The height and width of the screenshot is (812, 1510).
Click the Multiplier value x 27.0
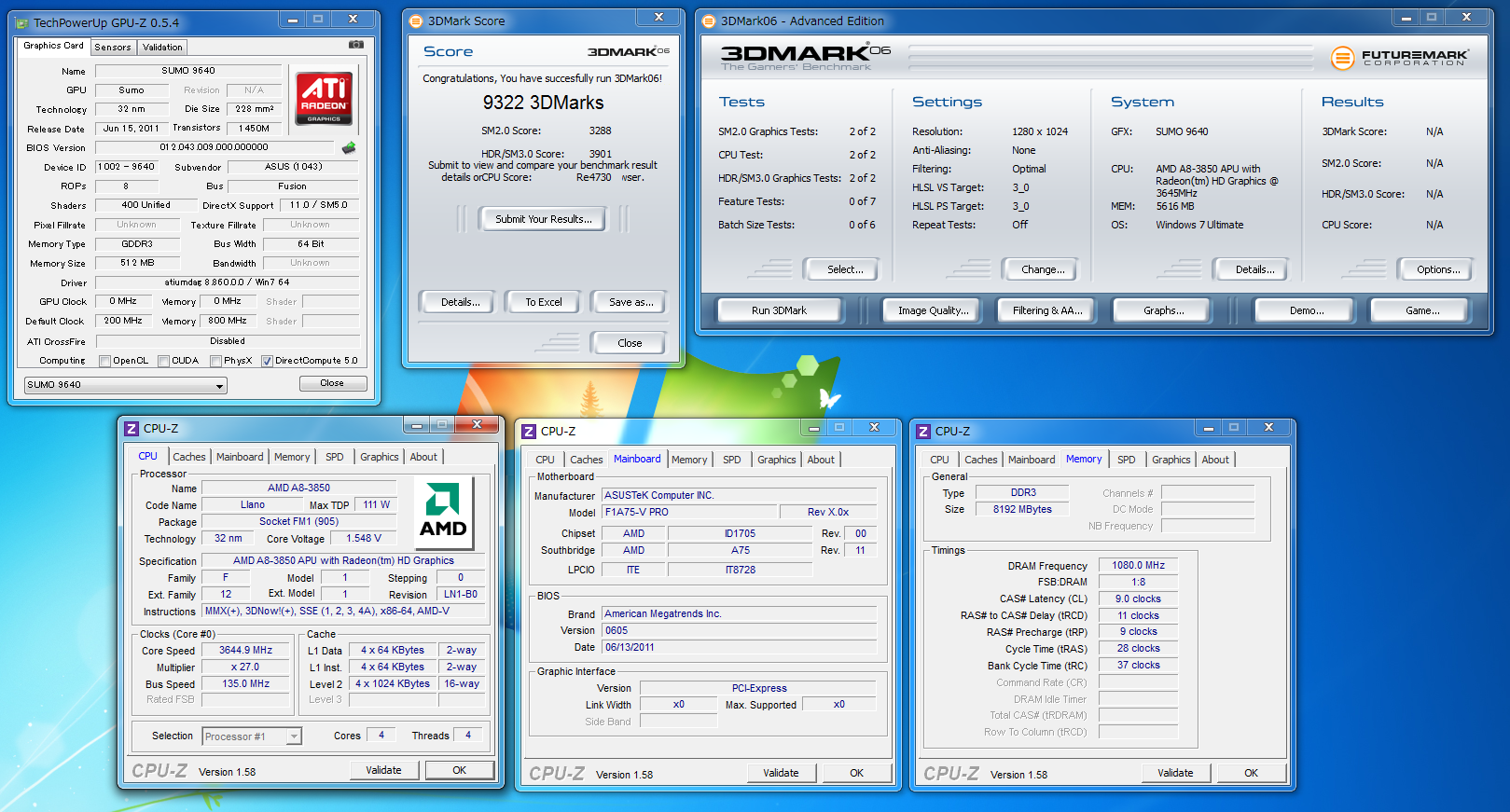click(245, 667)
